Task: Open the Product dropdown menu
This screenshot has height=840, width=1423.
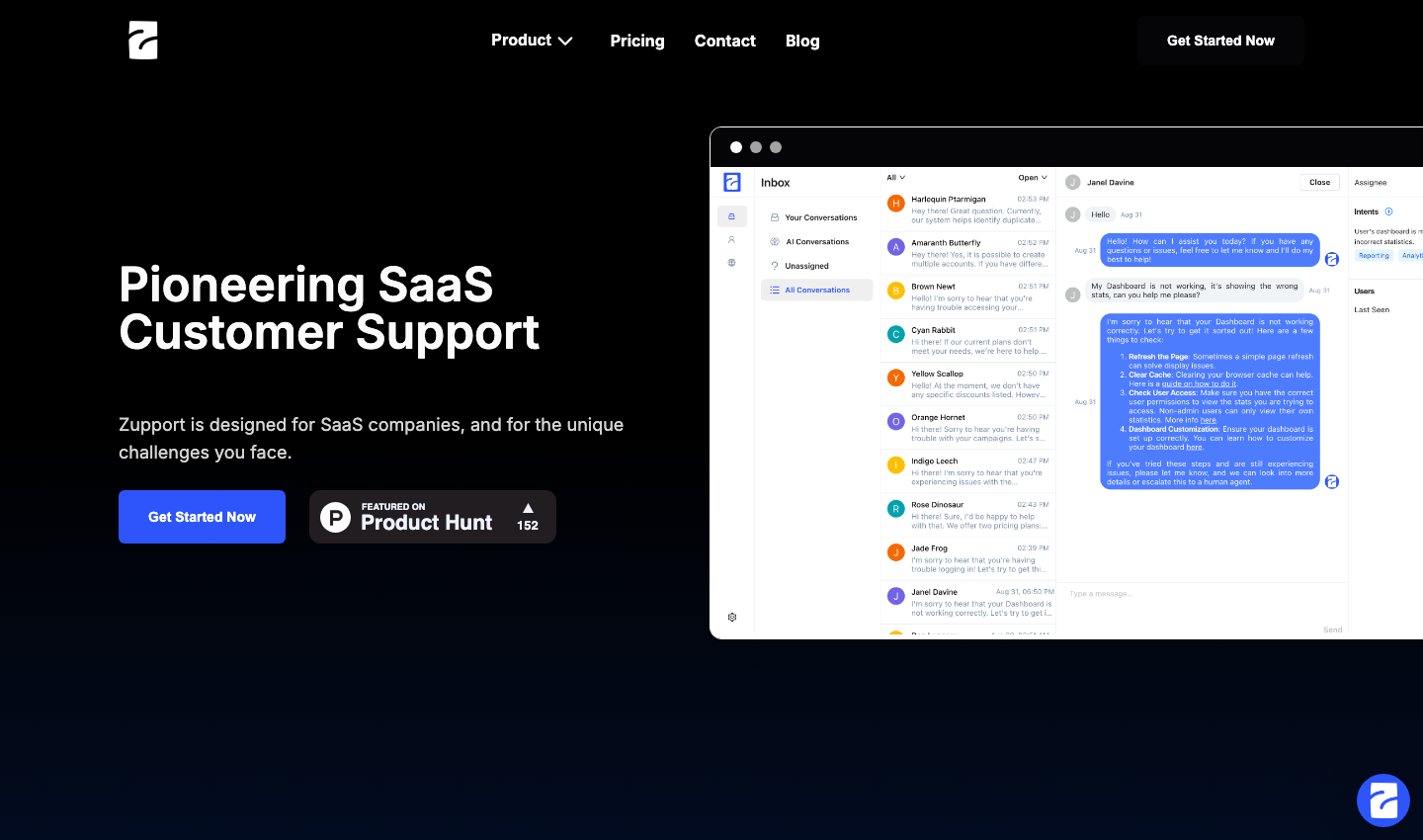Action: point(532,41)
